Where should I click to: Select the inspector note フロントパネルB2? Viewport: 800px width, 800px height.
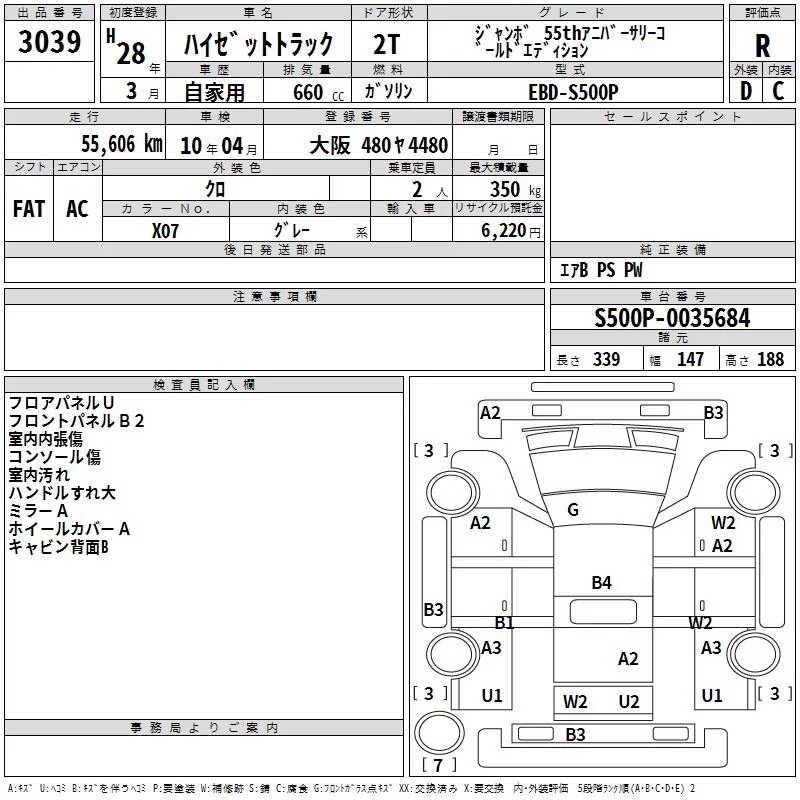point(77,420)
